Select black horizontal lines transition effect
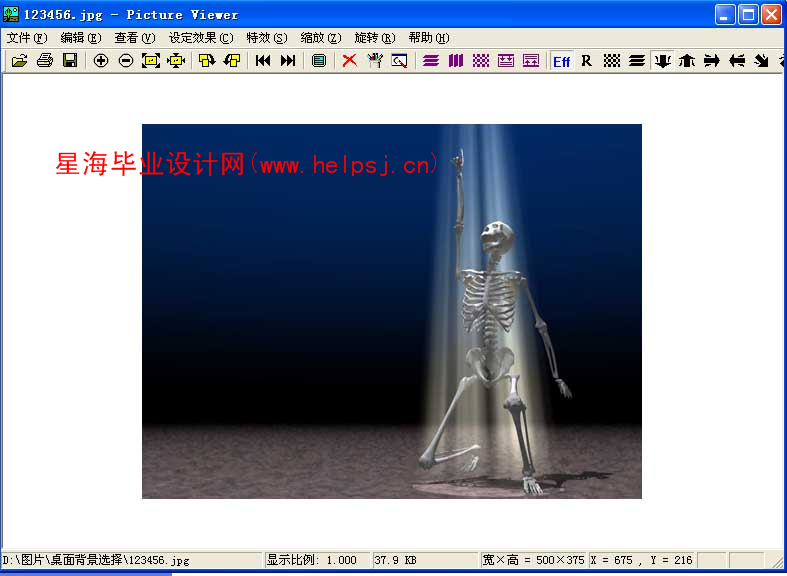The height and width of the screenshot is (576, 787). pos(637,61)
